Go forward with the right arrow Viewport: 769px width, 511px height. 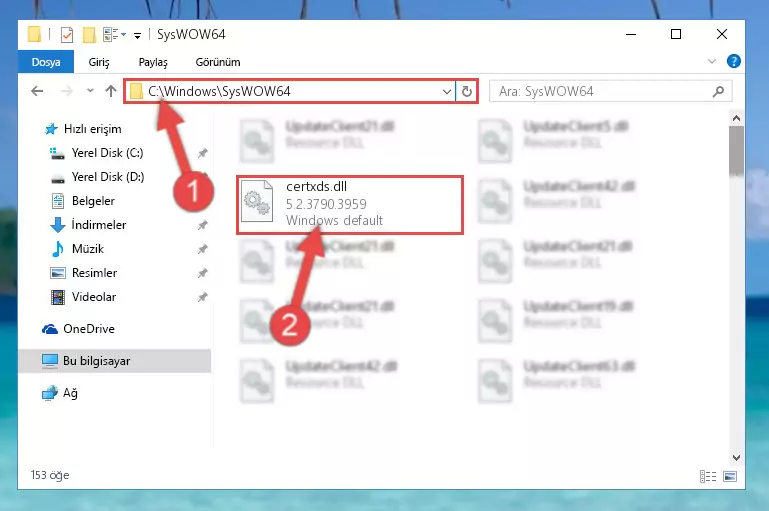66,91
